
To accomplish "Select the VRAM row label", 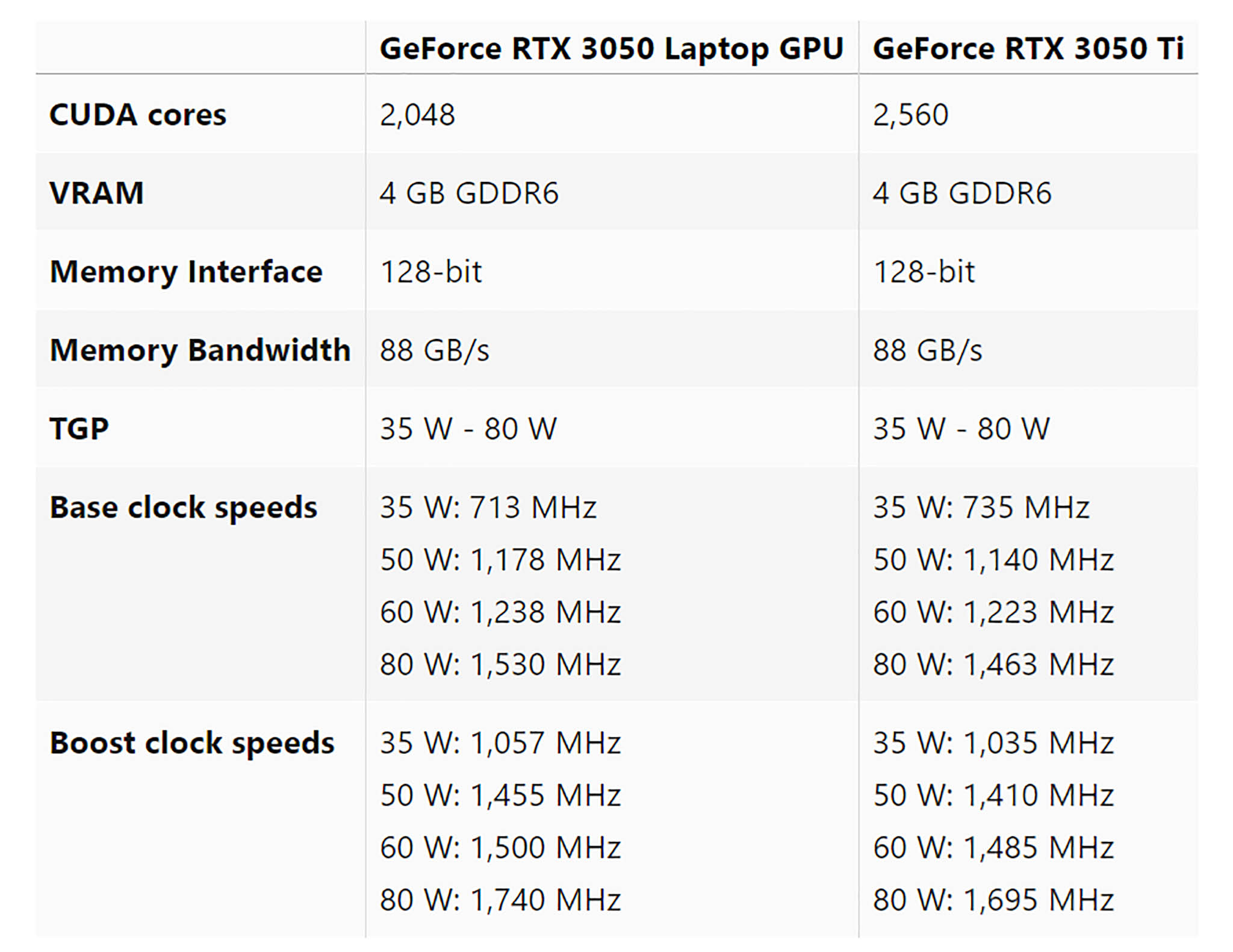I will click(x=97, y=193).
